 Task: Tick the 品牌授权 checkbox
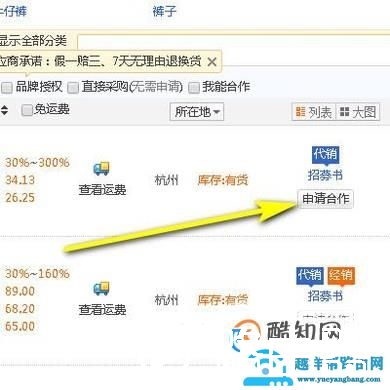point(7,88)
